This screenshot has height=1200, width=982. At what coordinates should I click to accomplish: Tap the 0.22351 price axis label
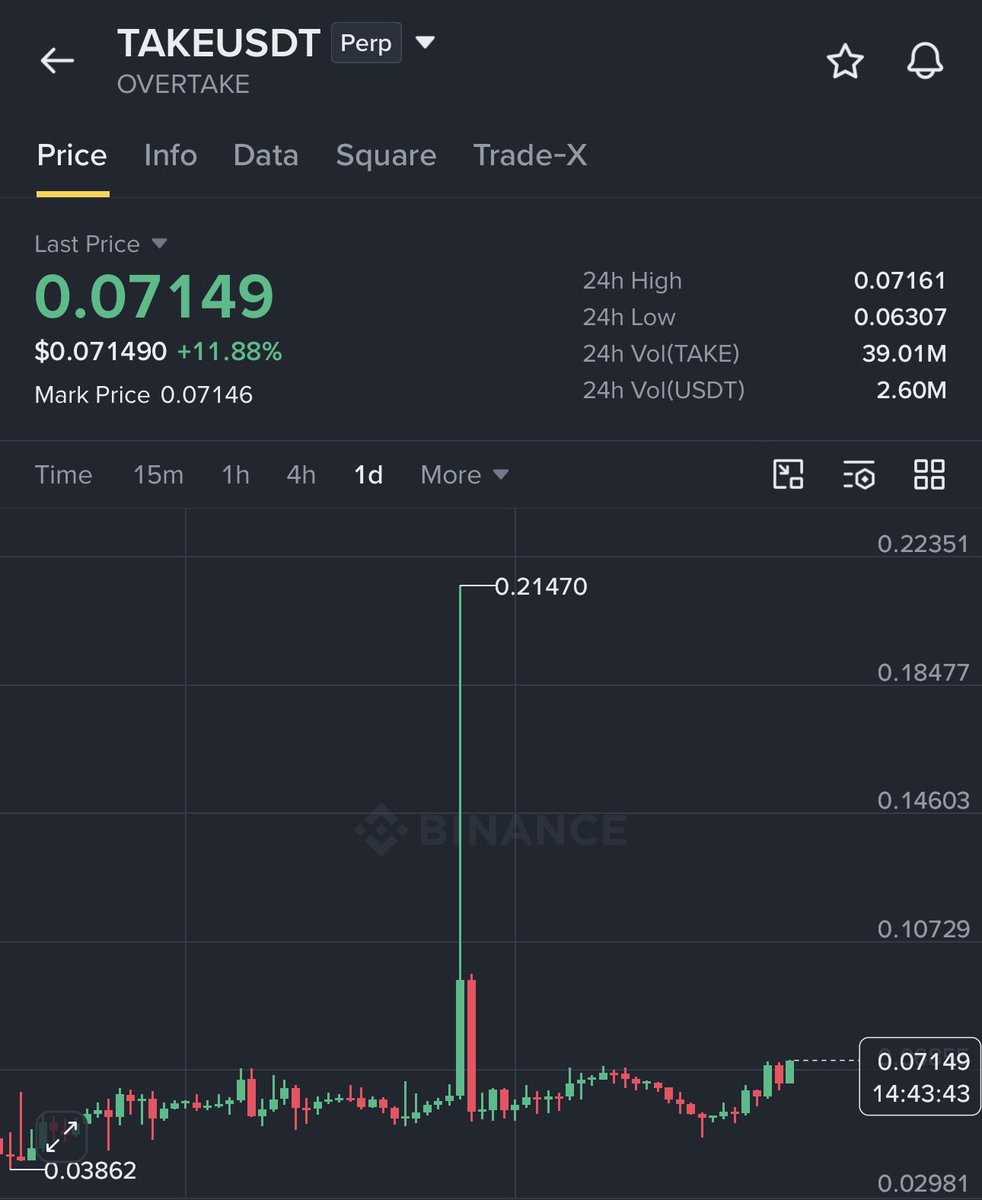coord(923,543)
